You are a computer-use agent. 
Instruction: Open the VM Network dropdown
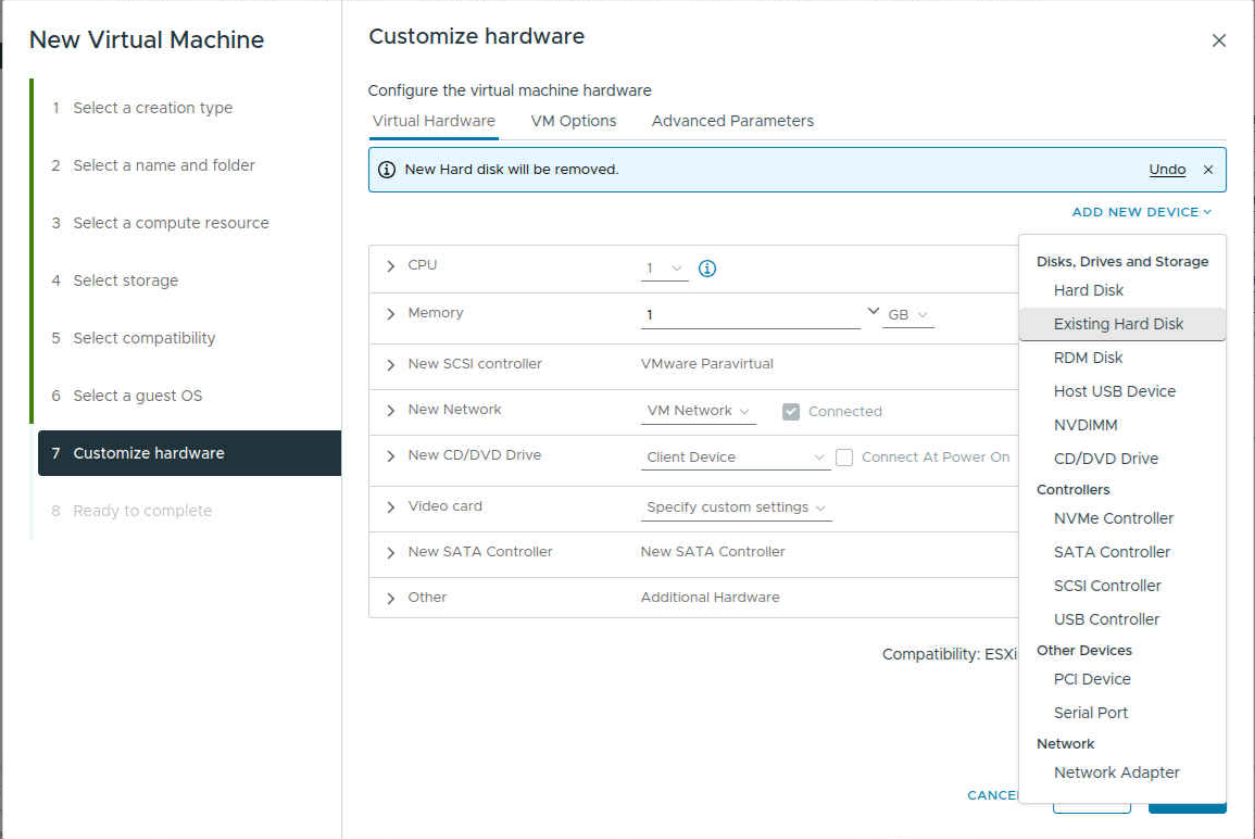tap(698, 411)
